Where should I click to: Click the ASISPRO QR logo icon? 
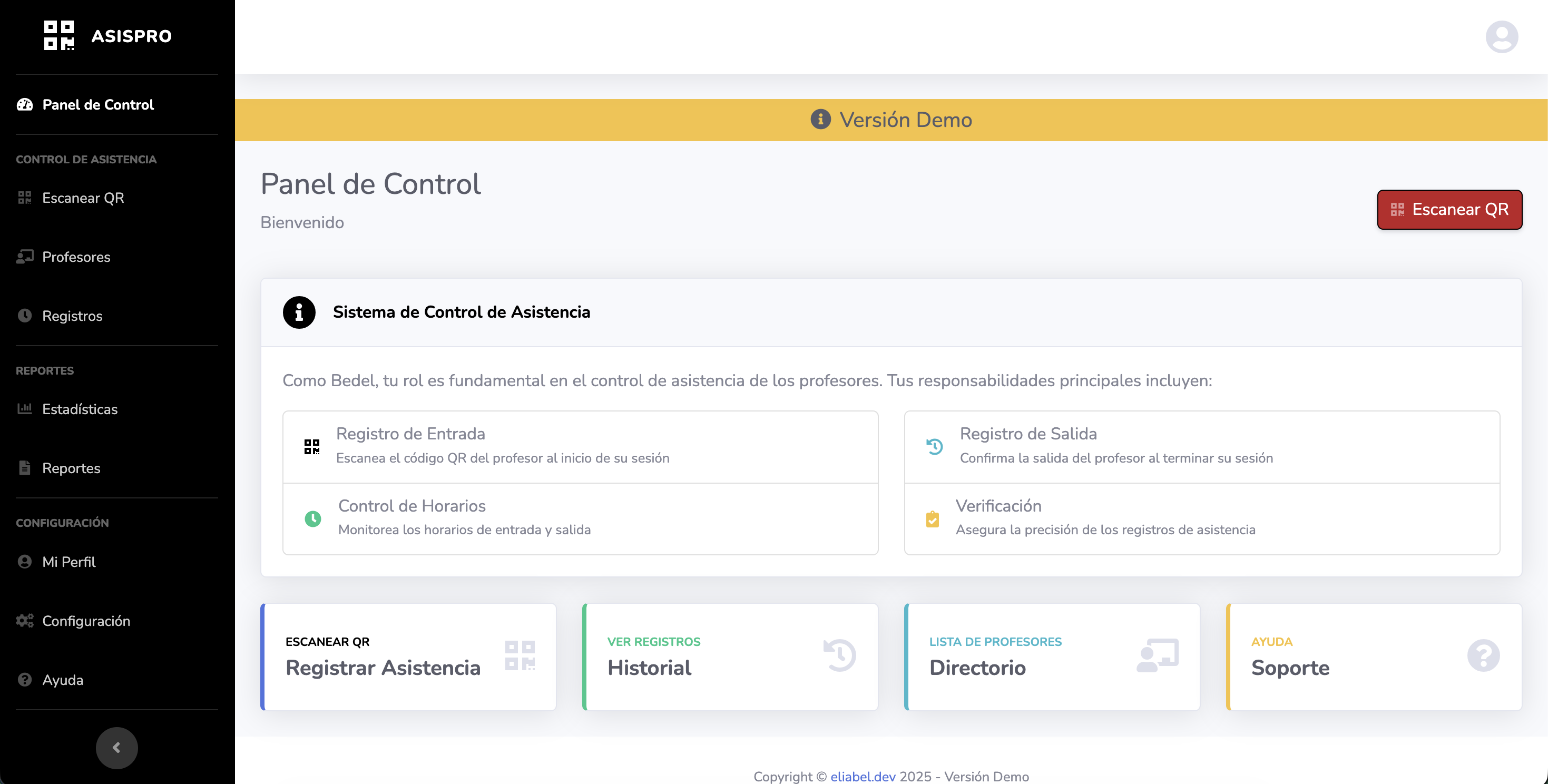tap(59, 35)
